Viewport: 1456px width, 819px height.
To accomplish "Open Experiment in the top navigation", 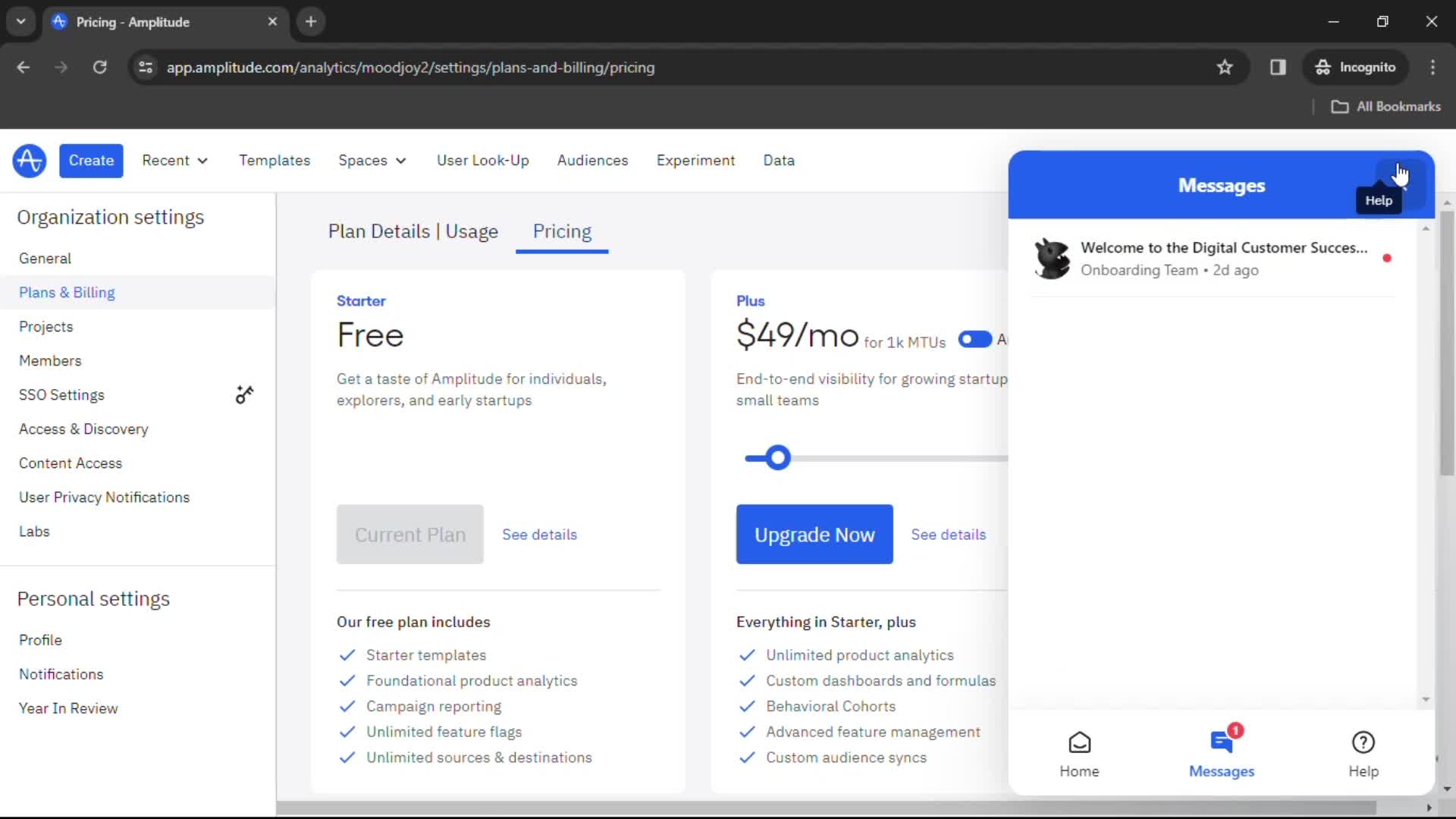I will tap(695, 161).
